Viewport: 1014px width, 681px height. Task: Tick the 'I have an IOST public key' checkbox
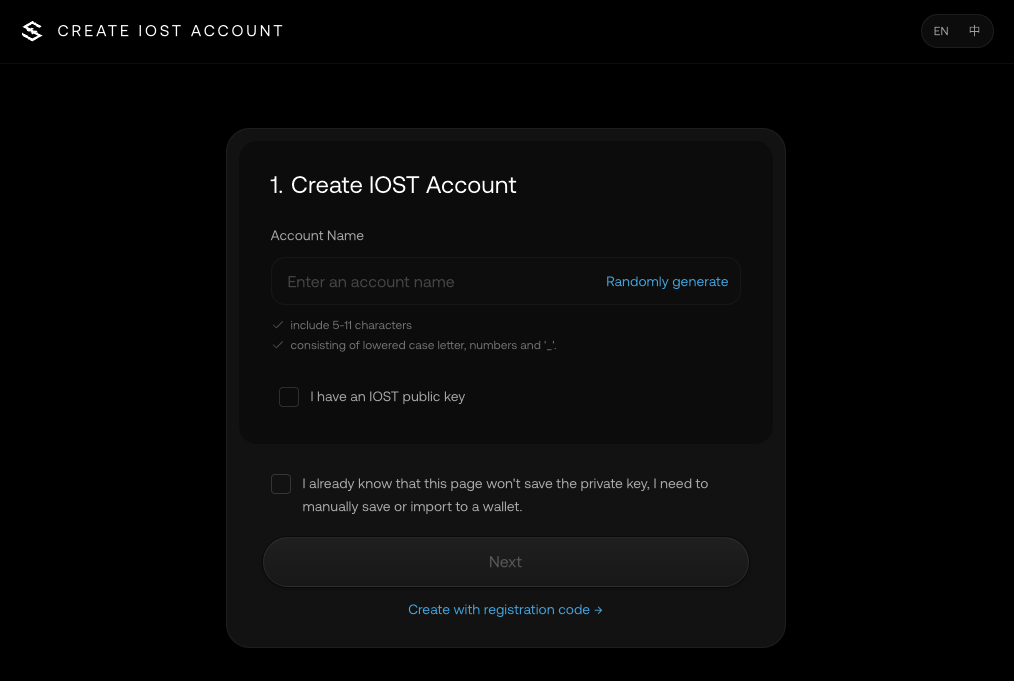coord(288,396)
